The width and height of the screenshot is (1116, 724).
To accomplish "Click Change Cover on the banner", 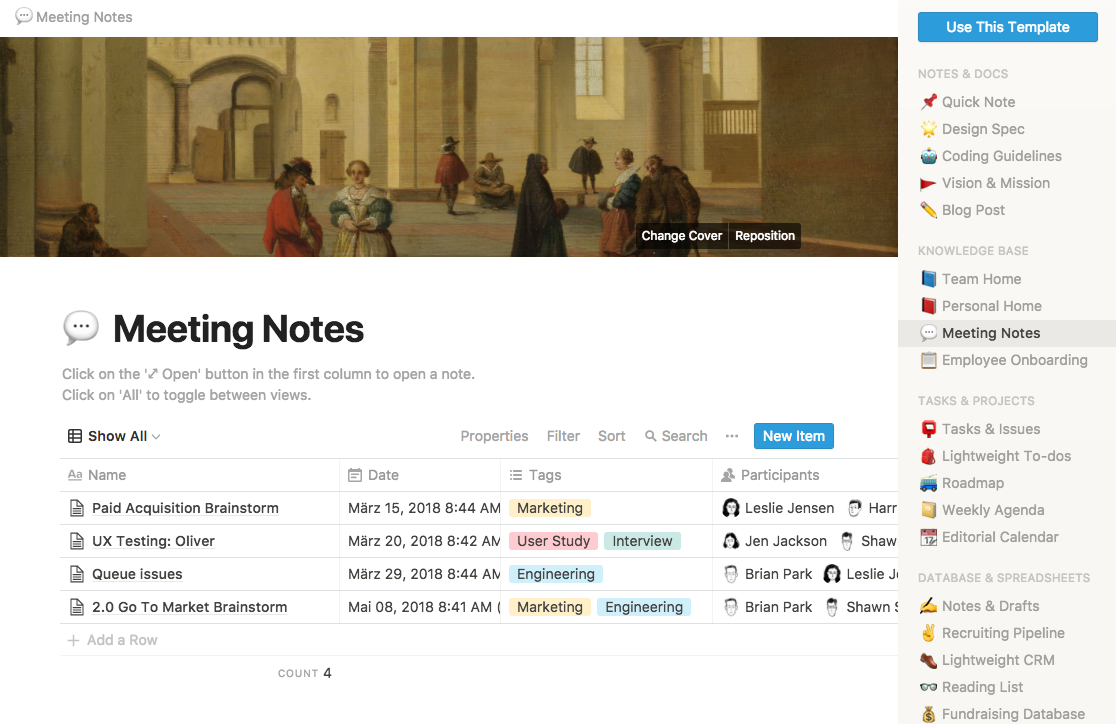I will tap(681, 236).
